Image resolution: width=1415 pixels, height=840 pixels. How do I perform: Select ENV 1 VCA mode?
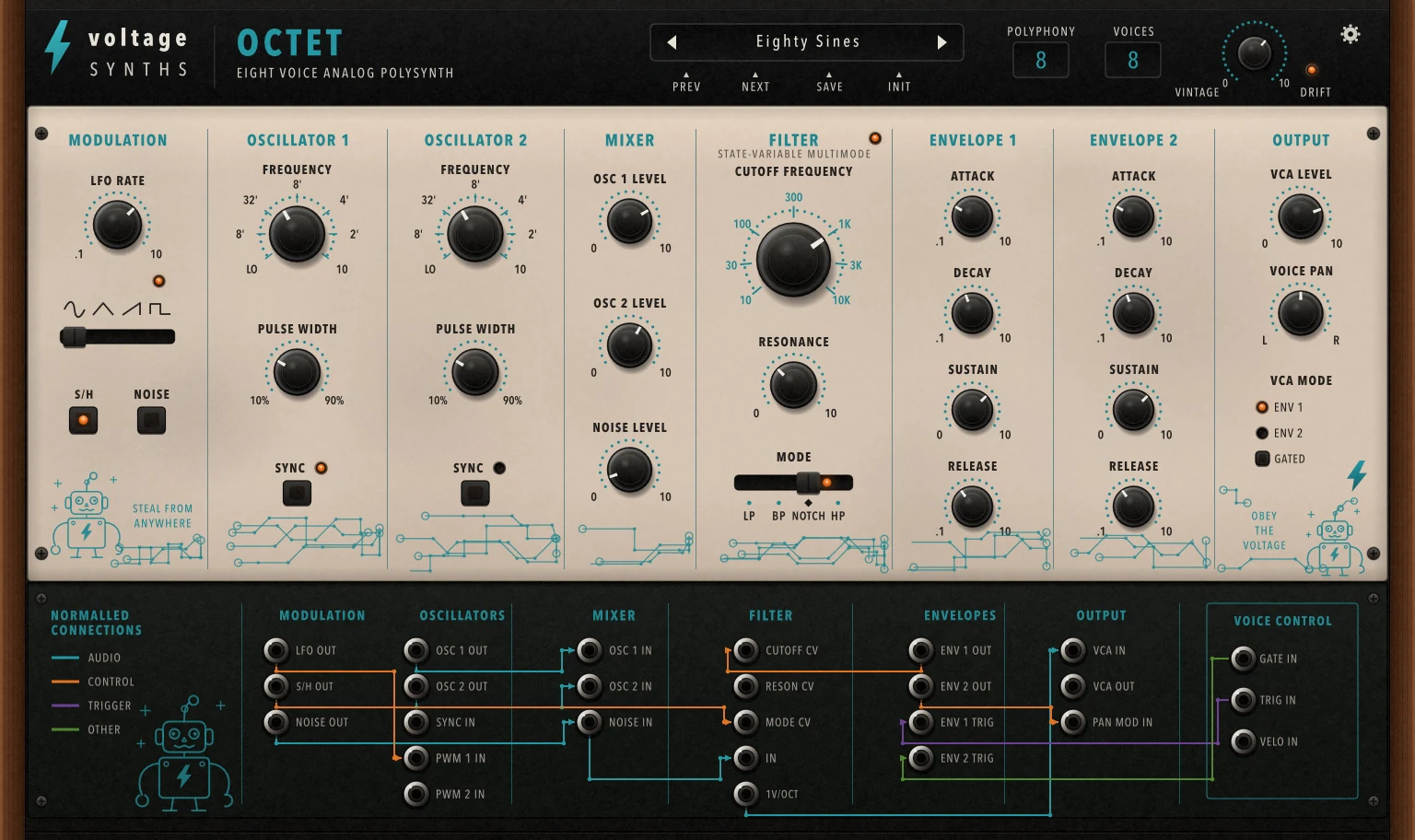click(1262, 407)
